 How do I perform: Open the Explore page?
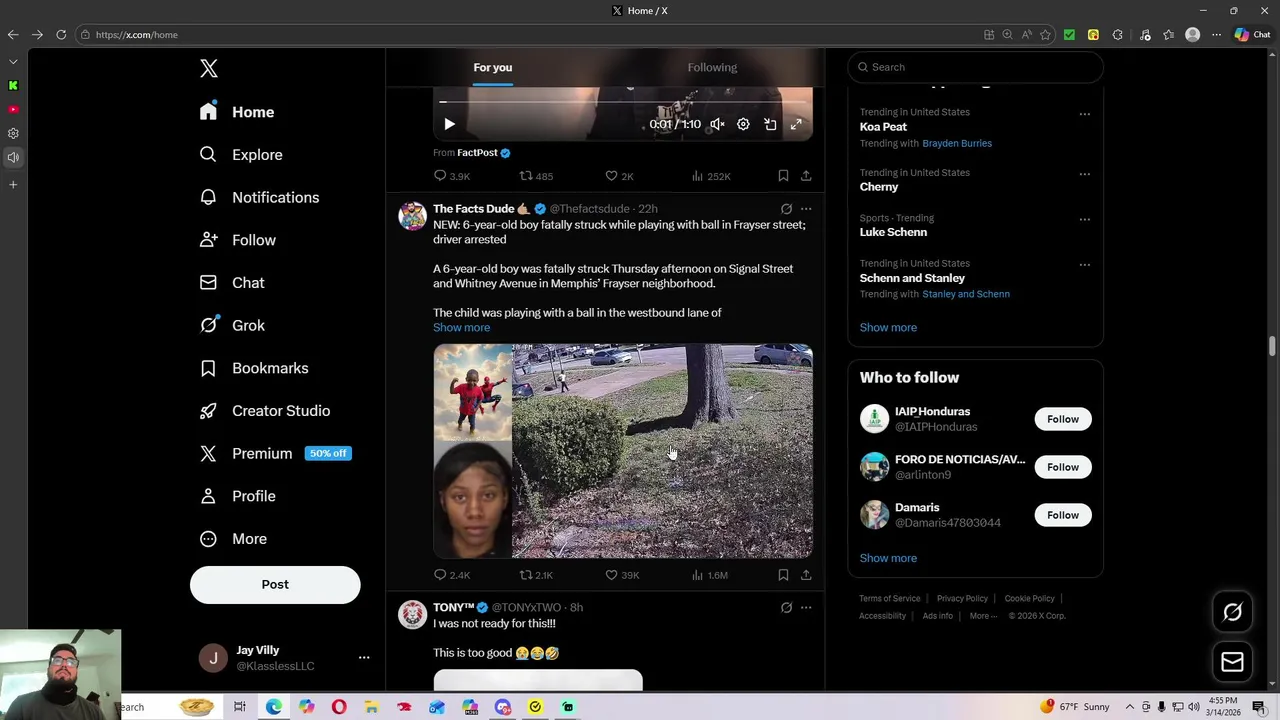(241, 155)
